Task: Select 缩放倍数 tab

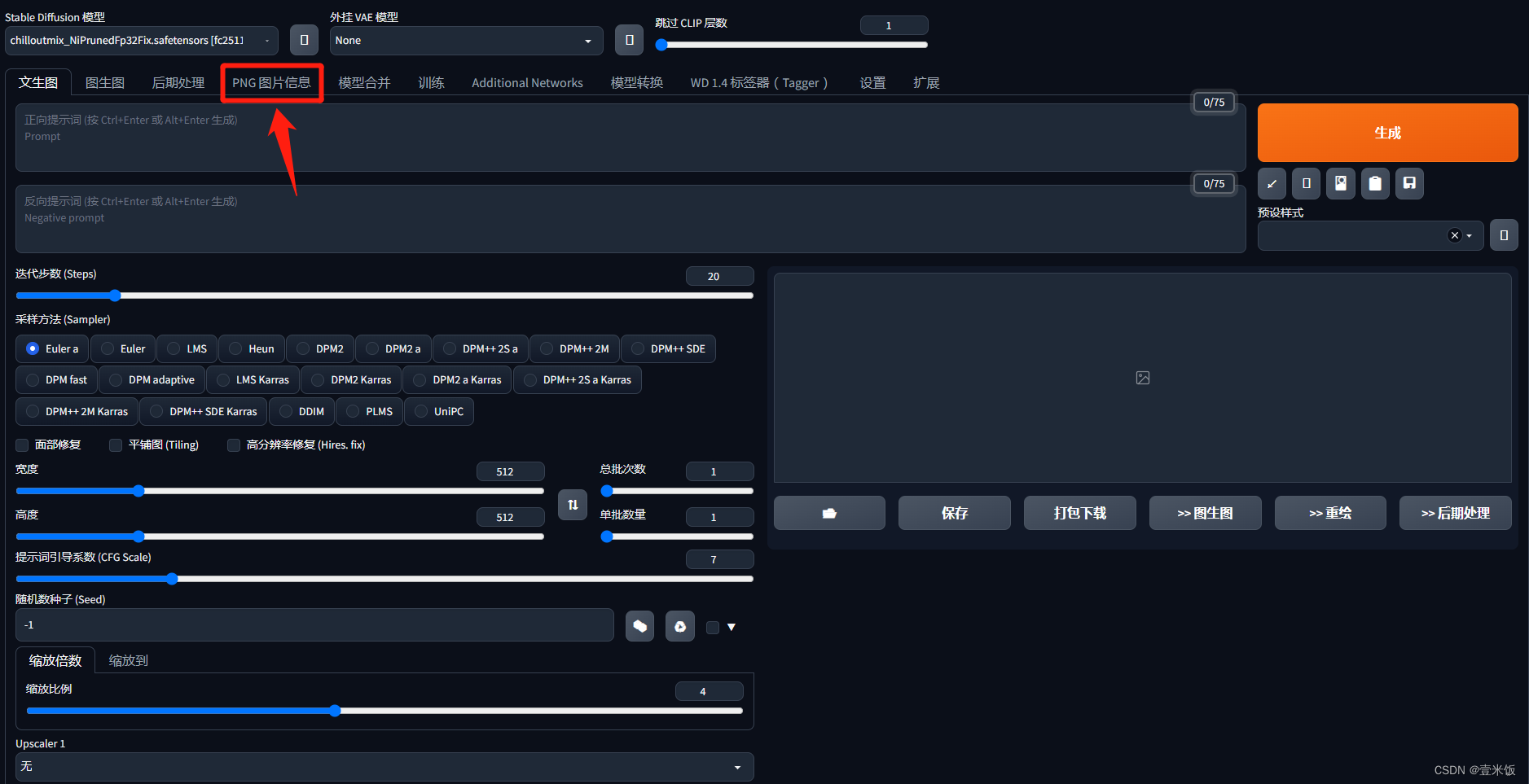Action: click(55, 660)
